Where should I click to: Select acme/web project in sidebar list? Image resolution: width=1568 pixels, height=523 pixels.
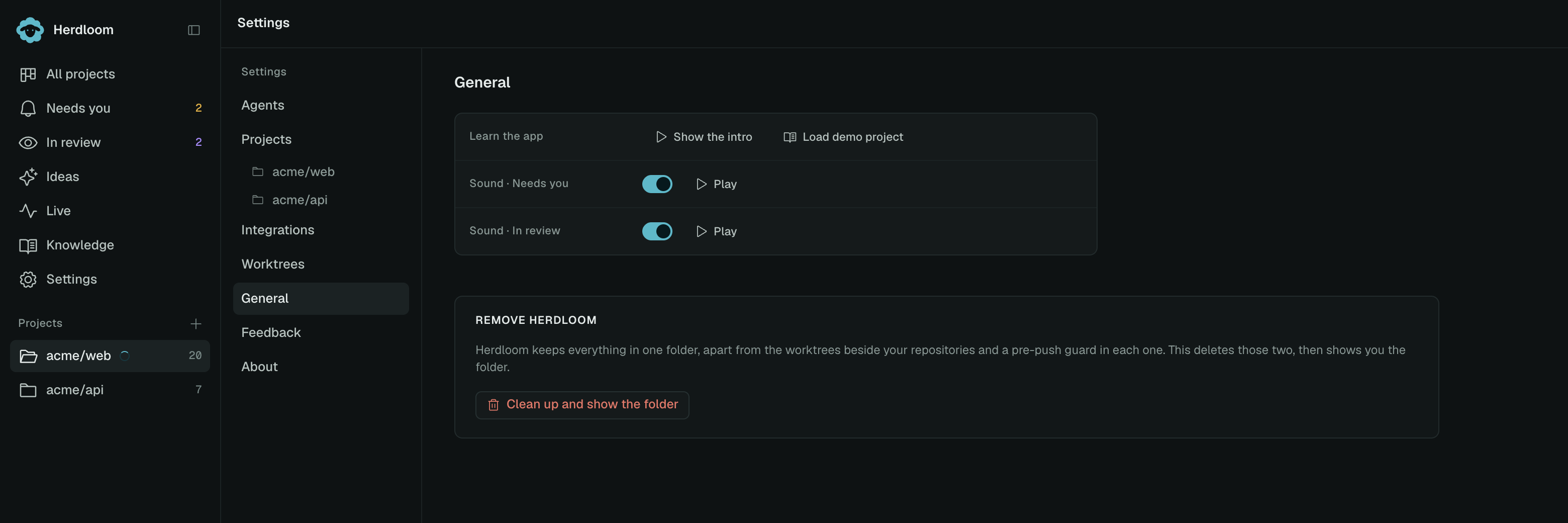point(110,356)
